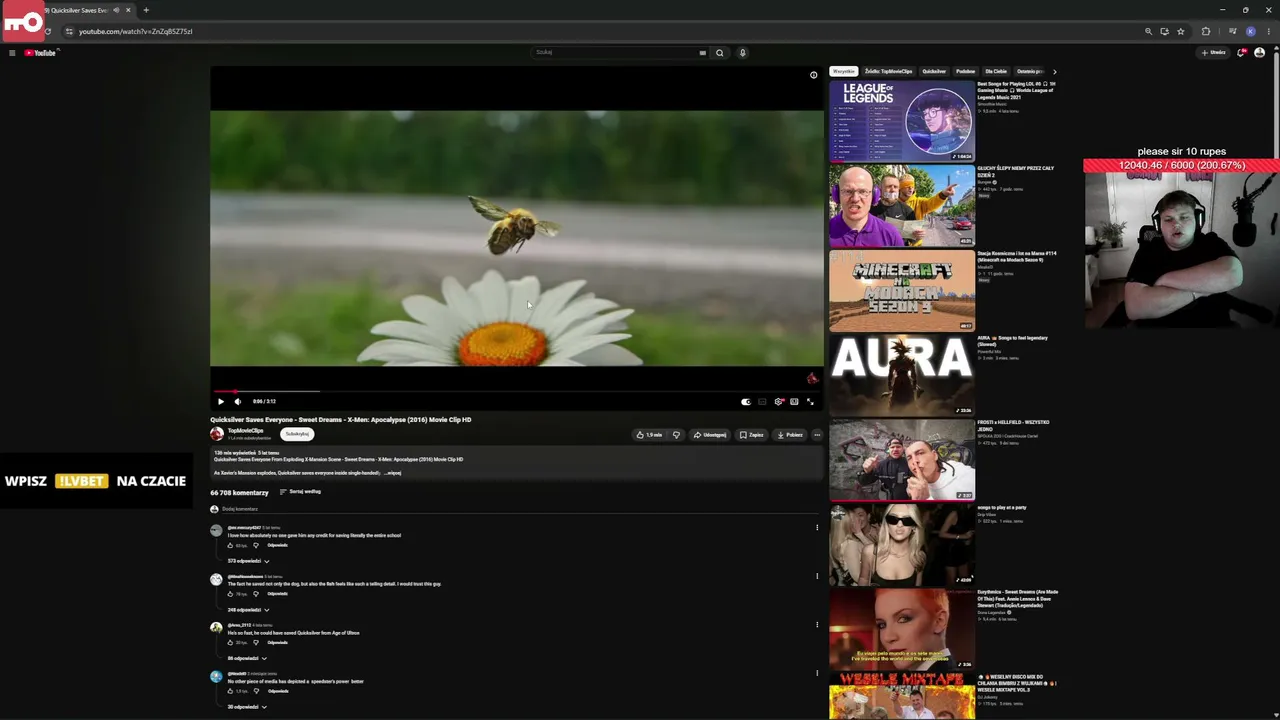1280x720 pixels.
Task: Open options for the speedster's power comment
Action: (817, 673)
